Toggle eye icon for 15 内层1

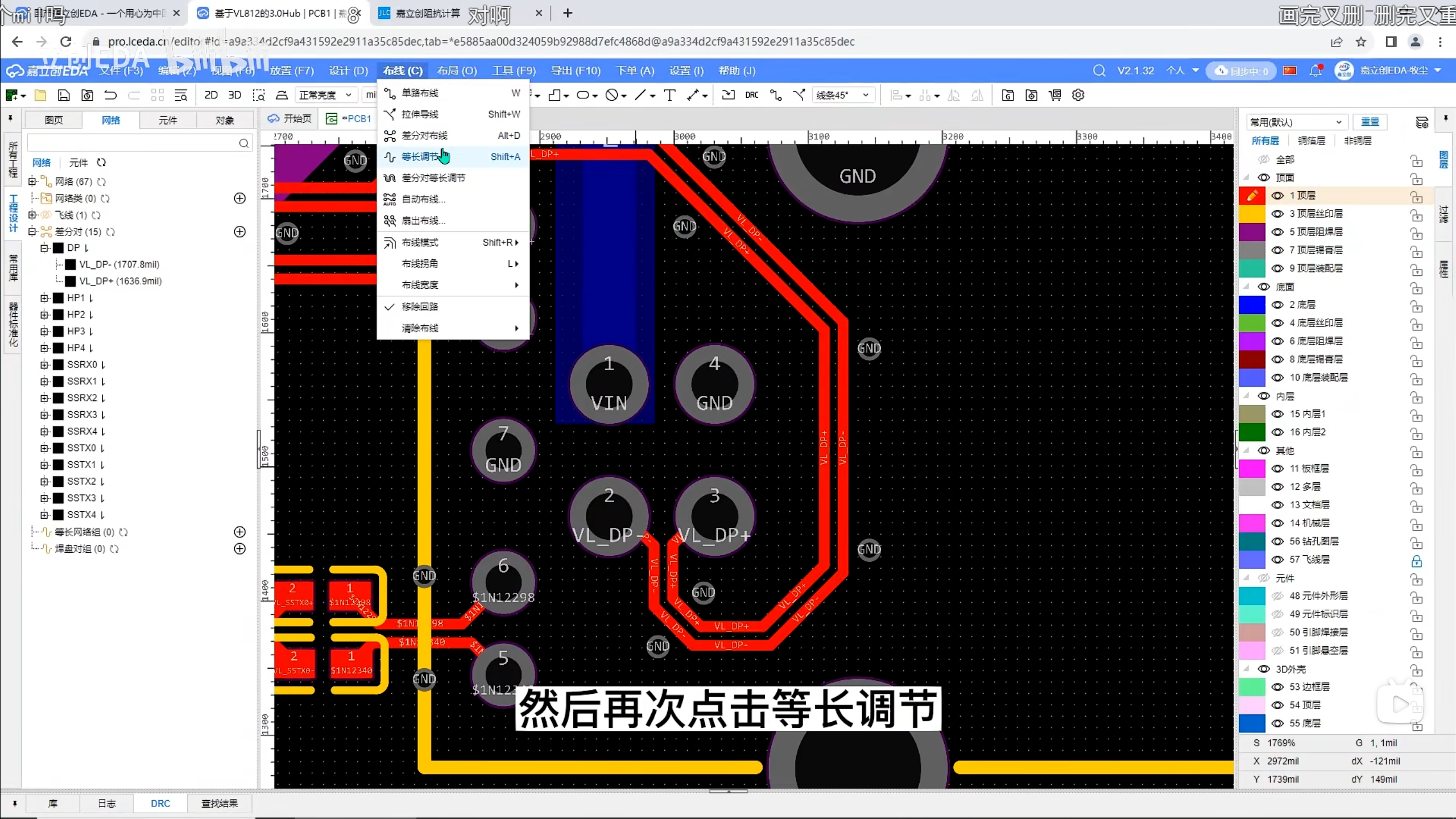tap(1277, 413)
